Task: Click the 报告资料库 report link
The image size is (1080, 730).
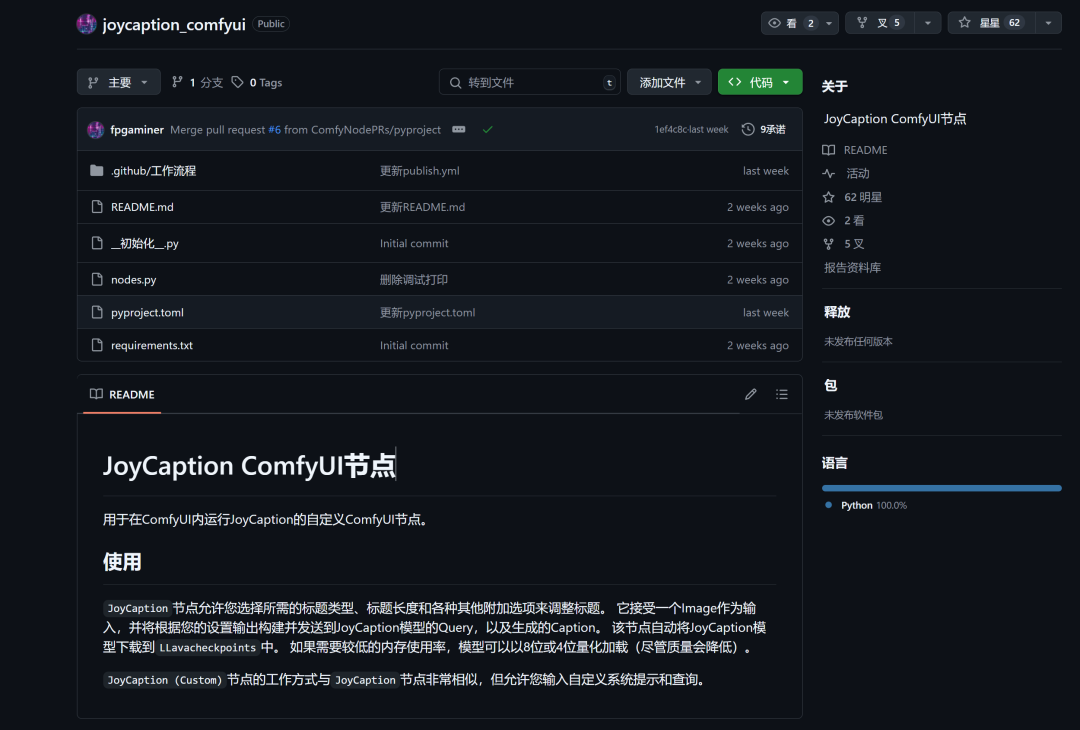Action: coord(852,267)
